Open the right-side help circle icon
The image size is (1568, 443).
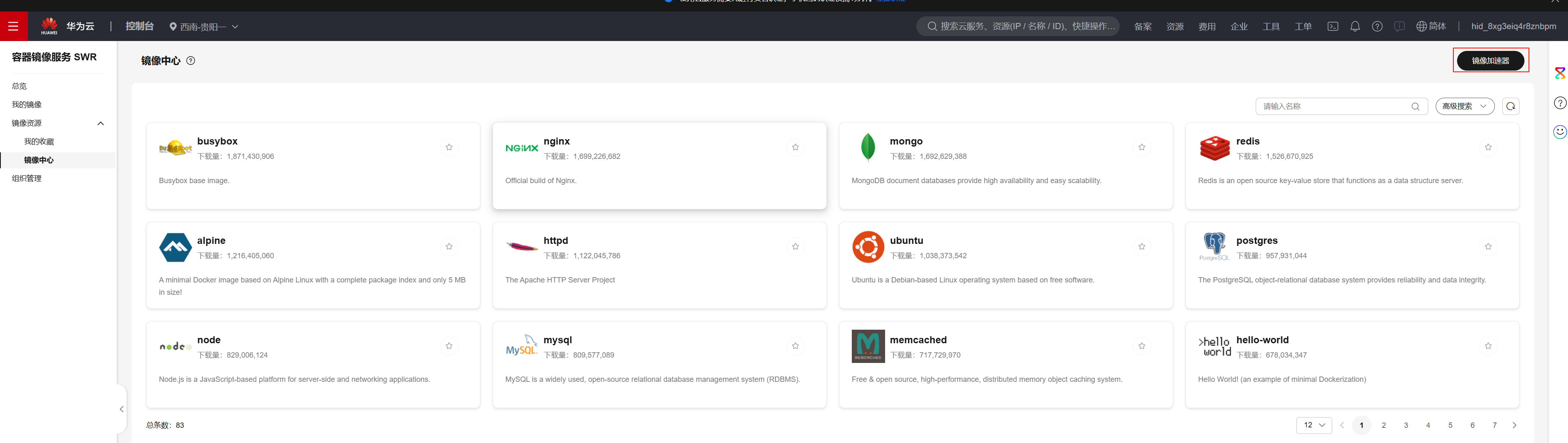[x=1560, y=103]
